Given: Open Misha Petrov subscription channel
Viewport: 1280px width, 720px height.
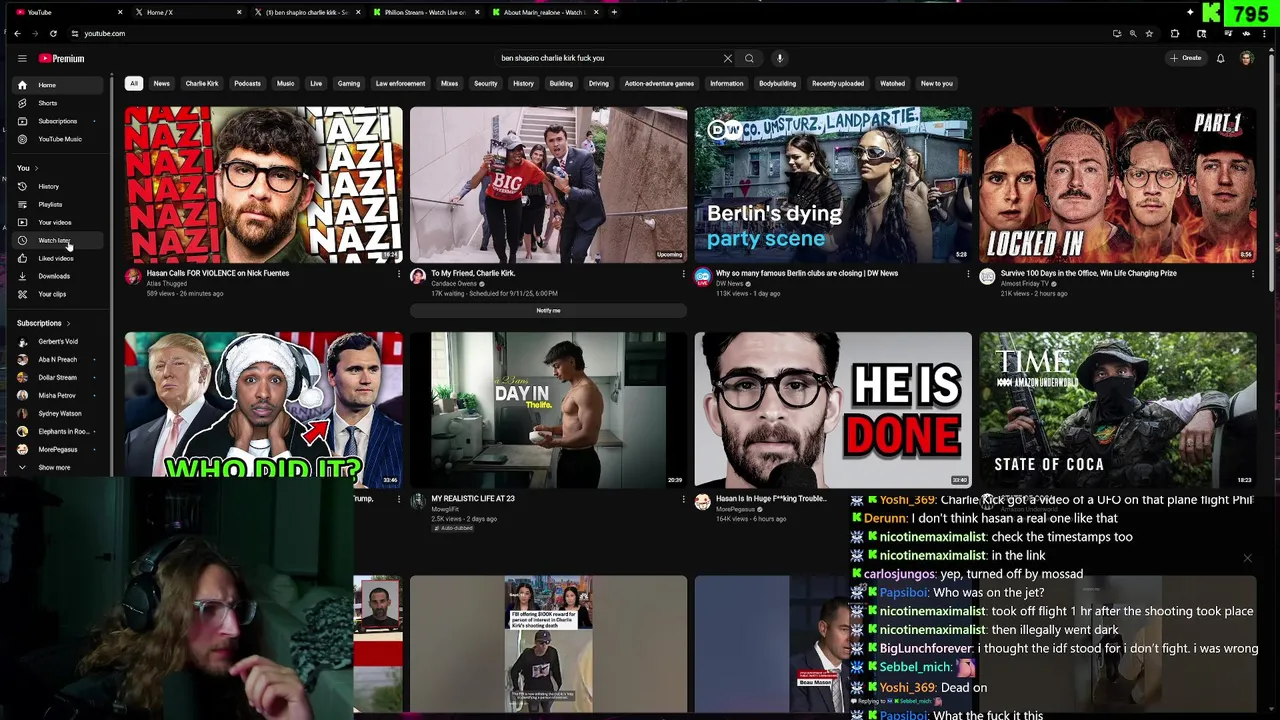Looking at the screenshot, I should (57, 395).
